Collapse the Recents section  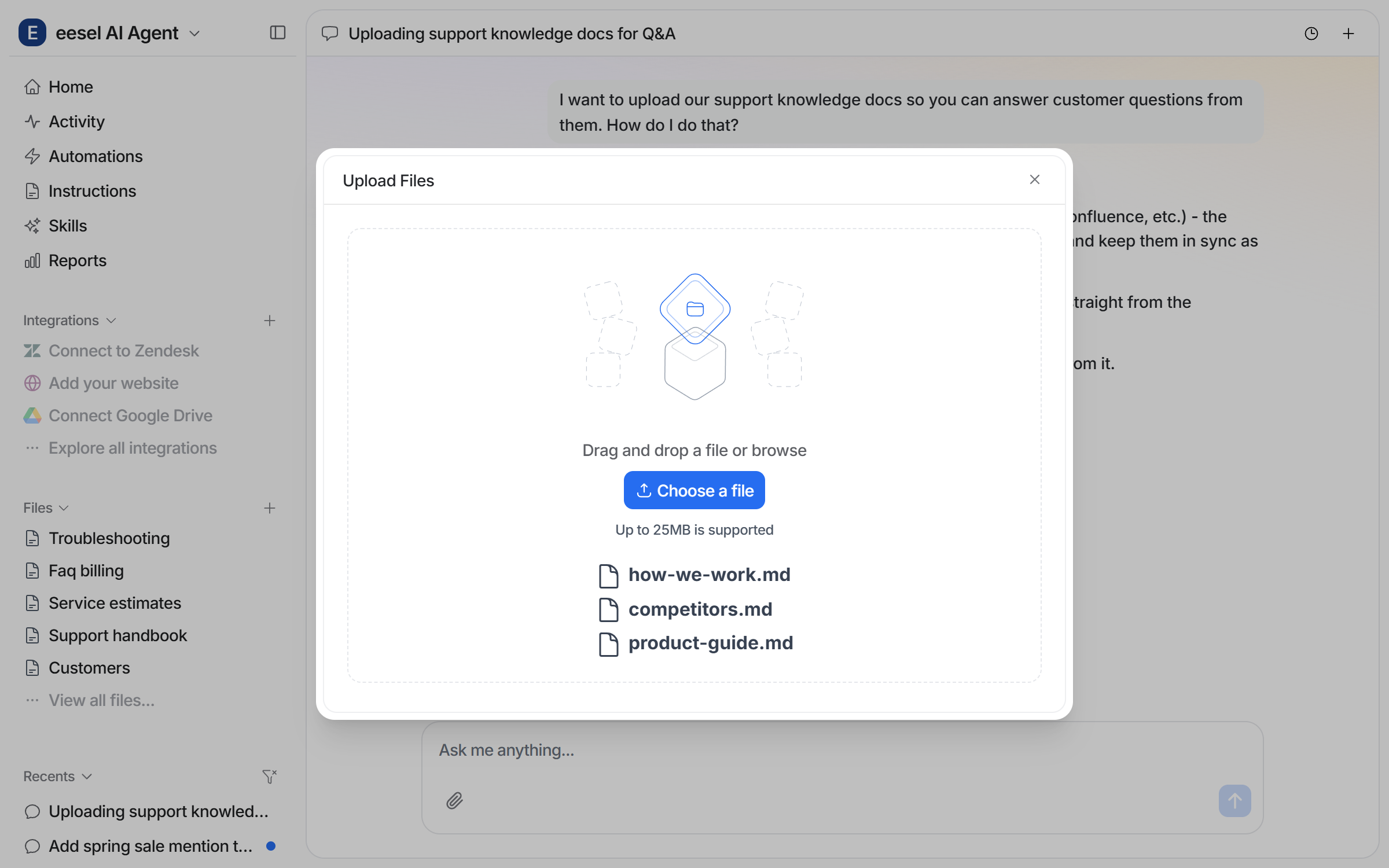pyautogui.click(x=58, y=777)
